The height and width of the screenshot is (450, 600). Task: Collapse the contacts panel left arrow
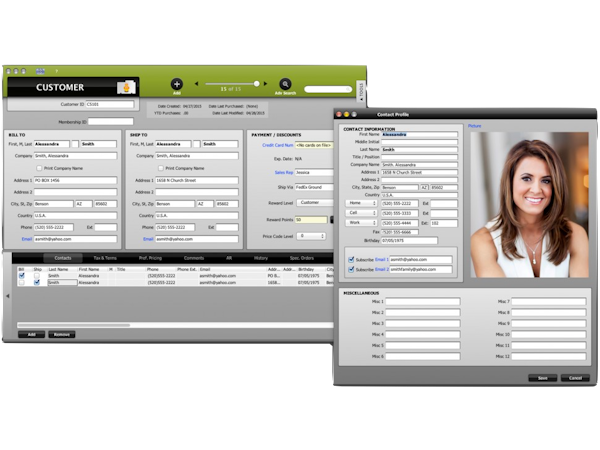tap(8, 296)
